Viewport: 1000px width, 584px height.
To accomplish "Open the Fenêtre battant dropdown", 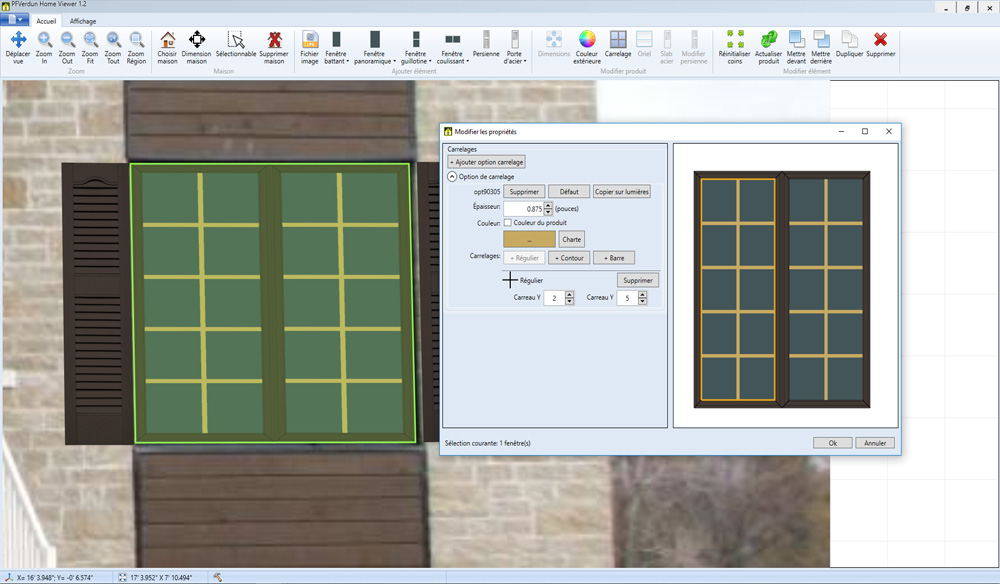I will click(x=336, y=47).
